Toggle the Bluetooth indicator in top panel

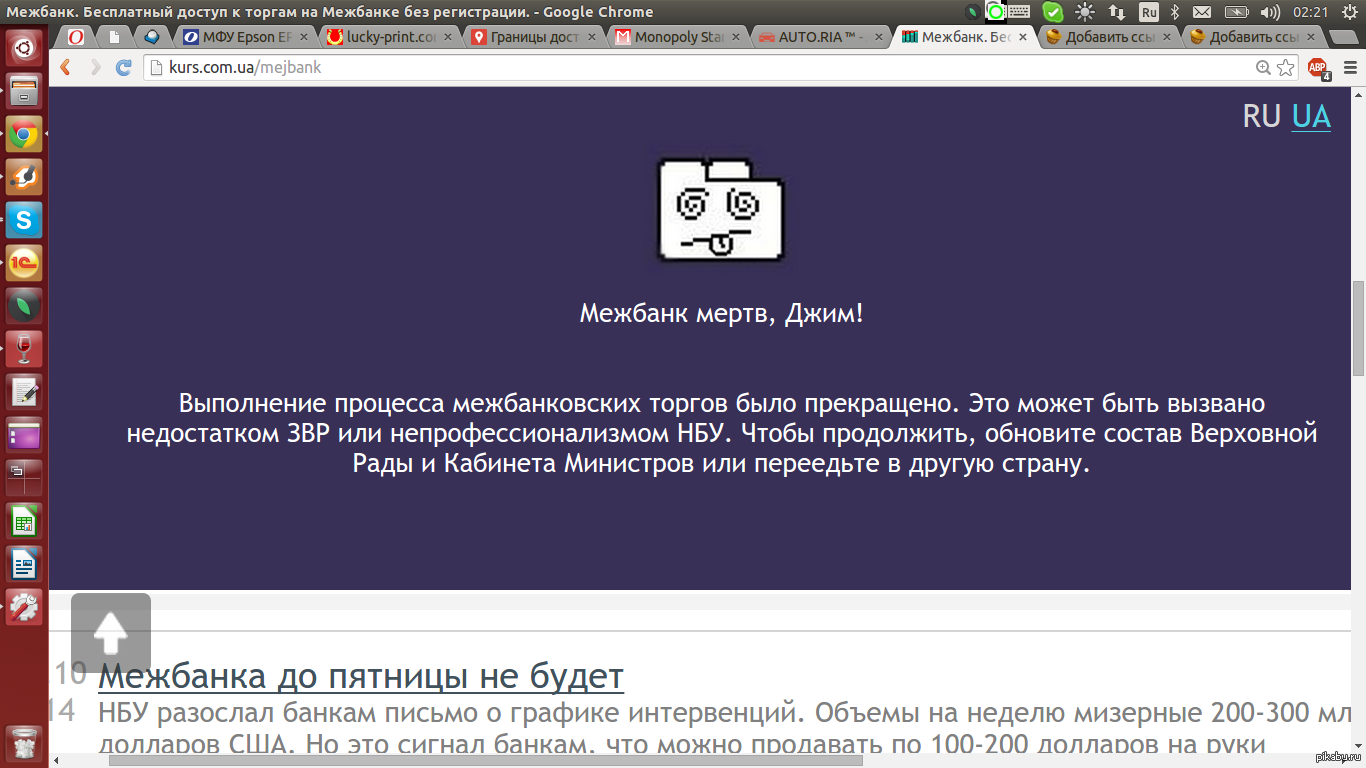tap(1176, 12)
